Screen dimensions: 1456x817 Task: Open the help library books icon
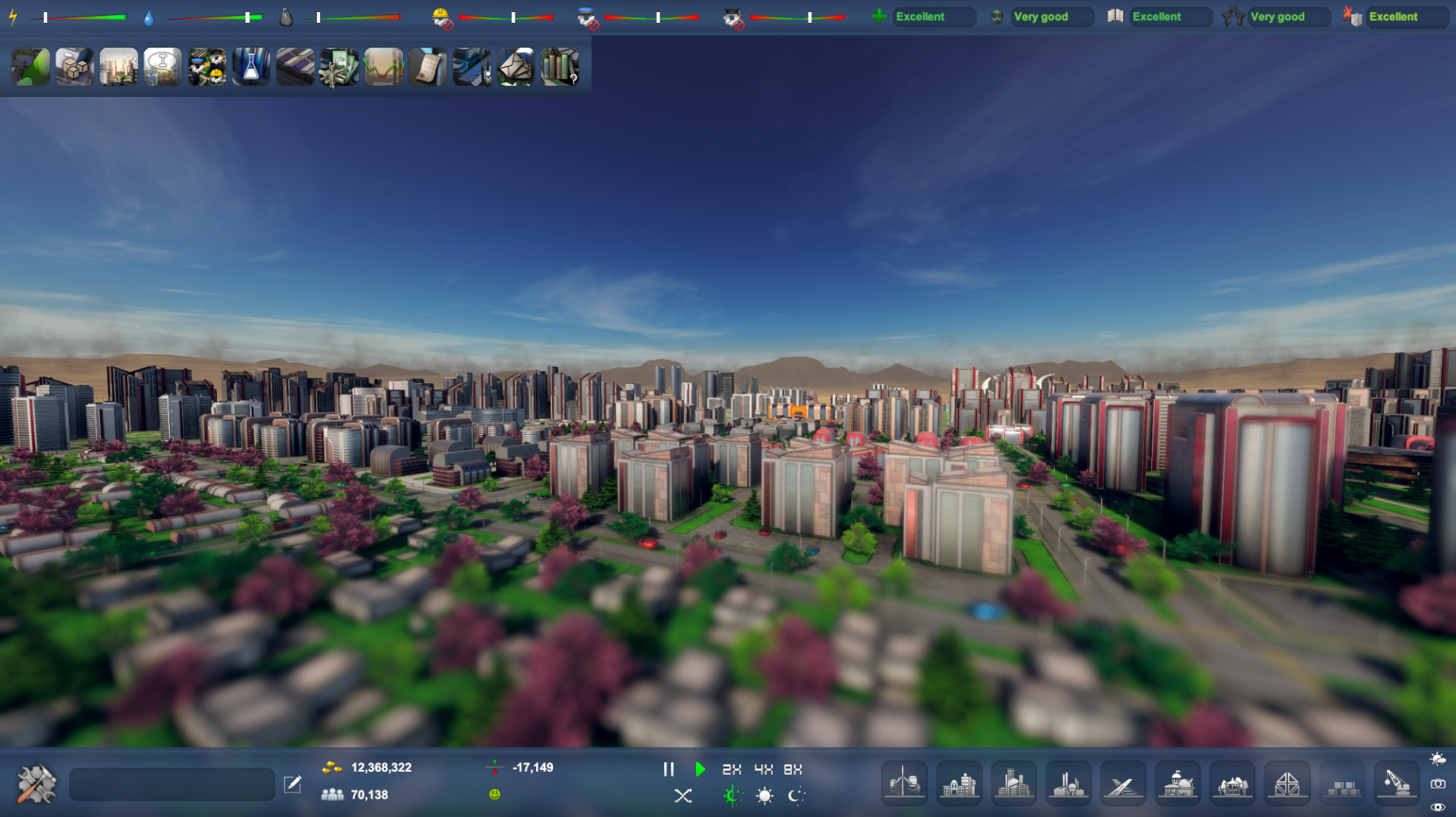(560, 67)
